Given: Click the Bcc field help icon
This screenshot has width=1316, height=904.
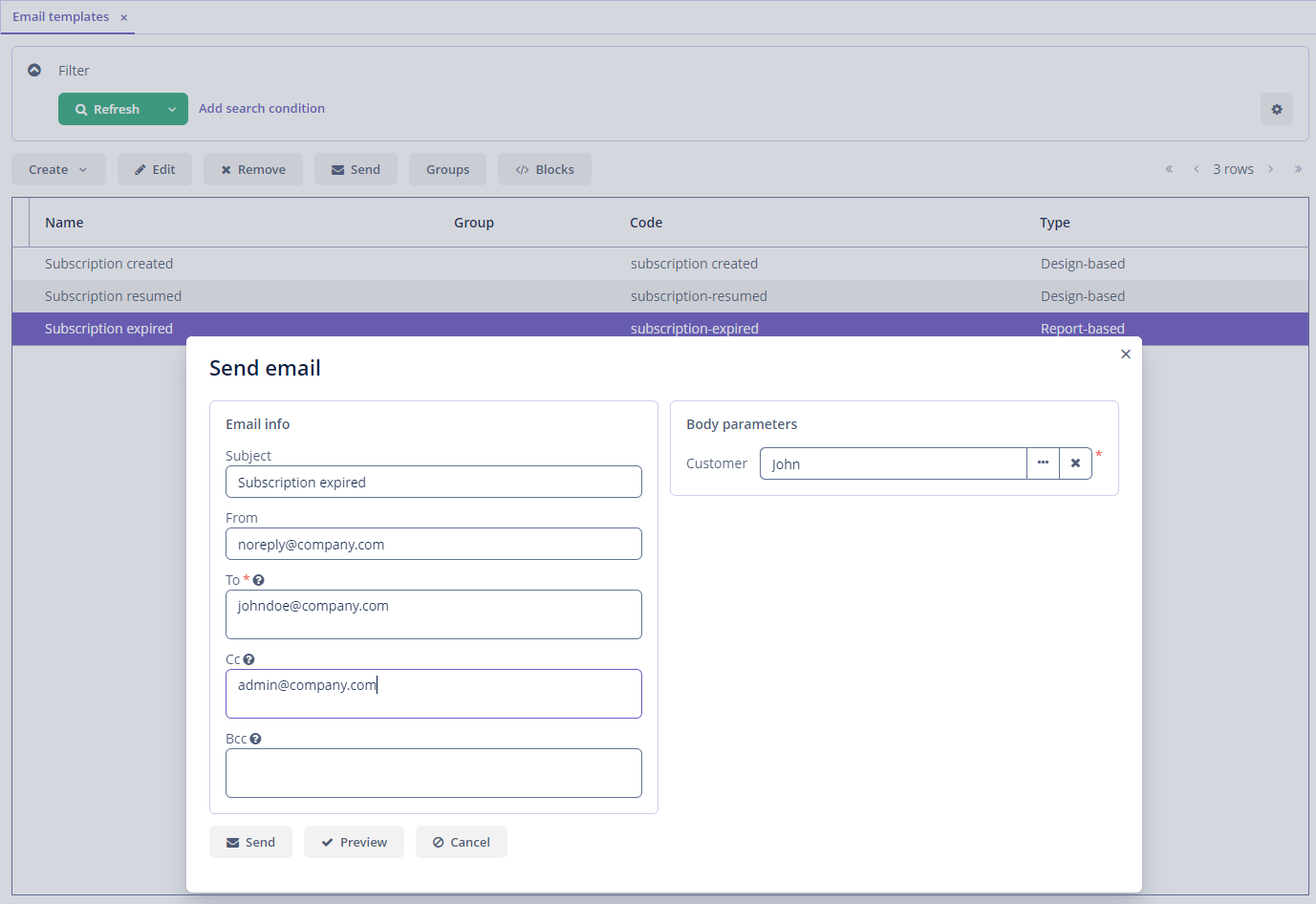Looking at the screenshot, I should (256, 739).
